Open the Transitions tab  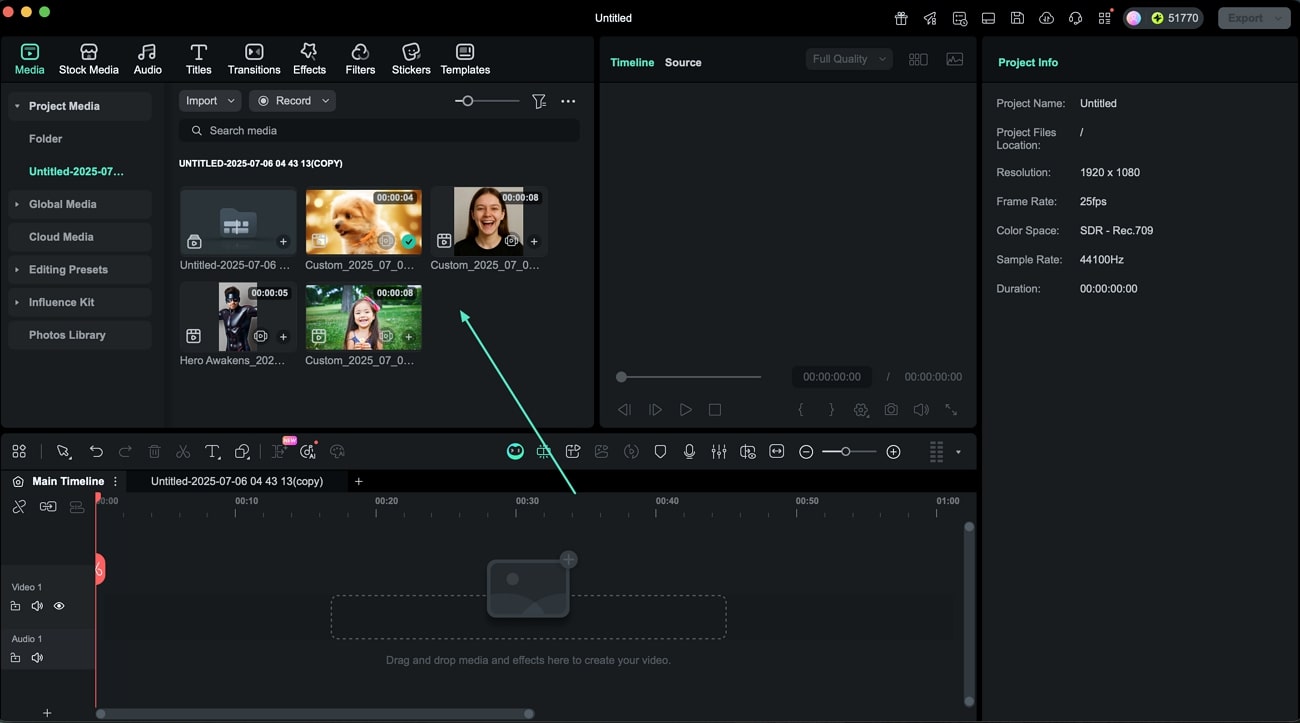[x=254, y=59]
